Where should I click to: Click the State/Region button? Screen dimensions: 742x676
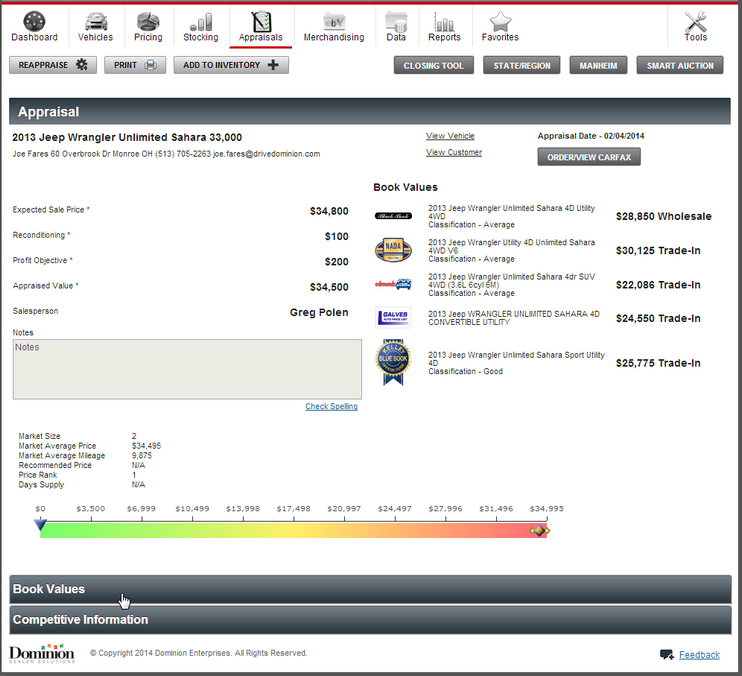521,65
